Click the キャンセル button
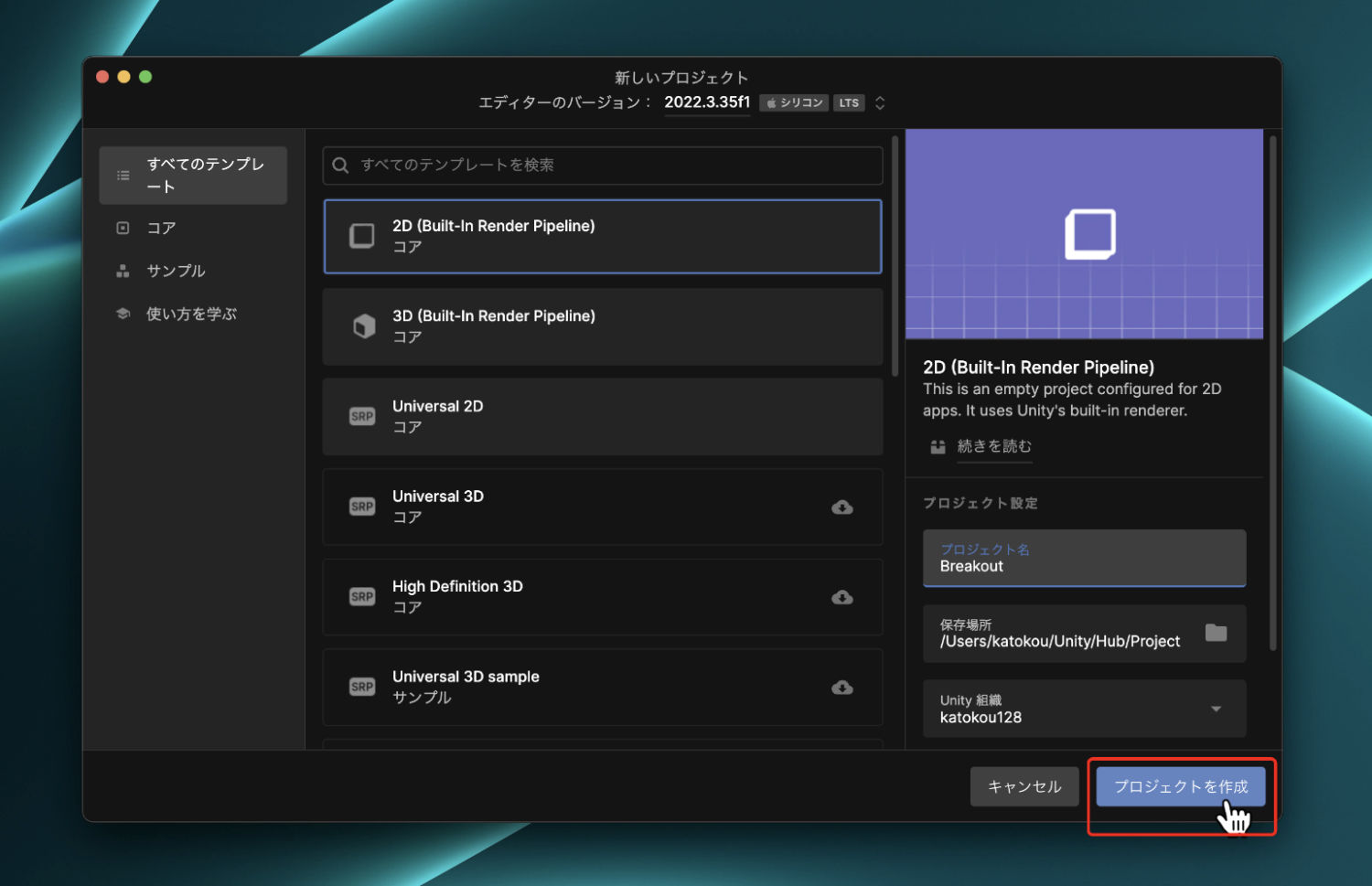Screen dimensions: 1372x886 (x=1024, y=786)
